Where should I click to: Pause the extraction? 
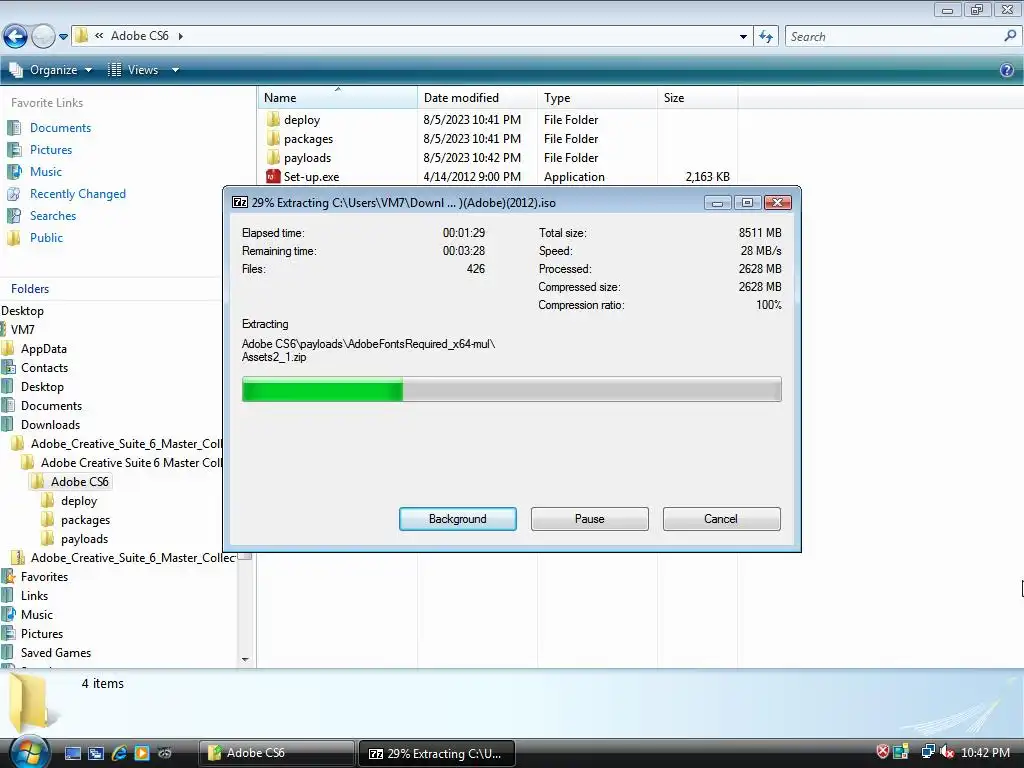pyautogui.click(x=590, y=519)
